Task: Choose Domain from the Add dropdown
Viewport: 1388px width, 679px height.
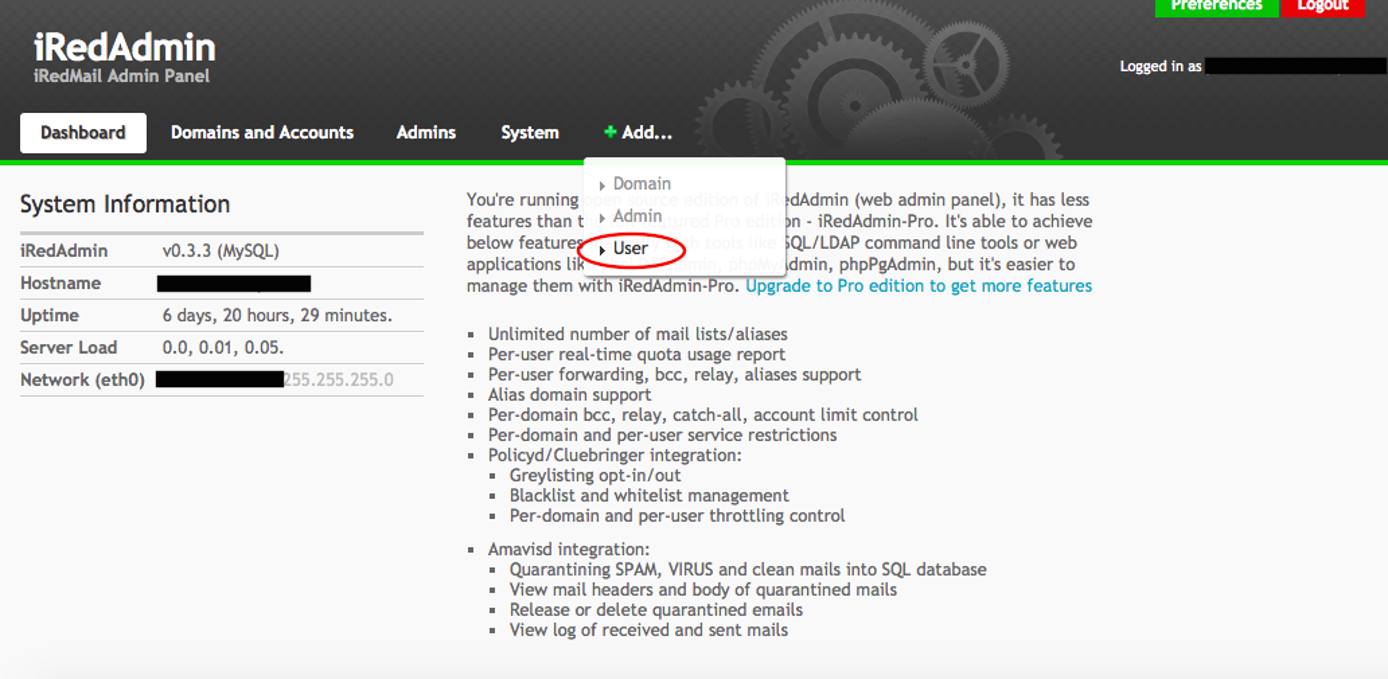Action: [642, 184]
